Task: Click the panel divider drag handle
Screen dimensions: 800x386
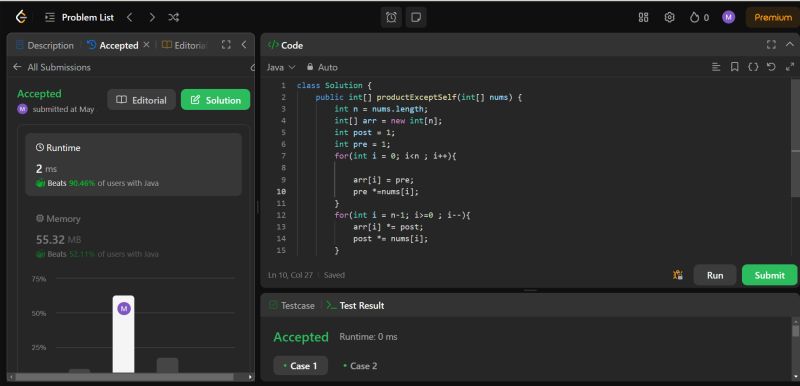Action: 258,207
